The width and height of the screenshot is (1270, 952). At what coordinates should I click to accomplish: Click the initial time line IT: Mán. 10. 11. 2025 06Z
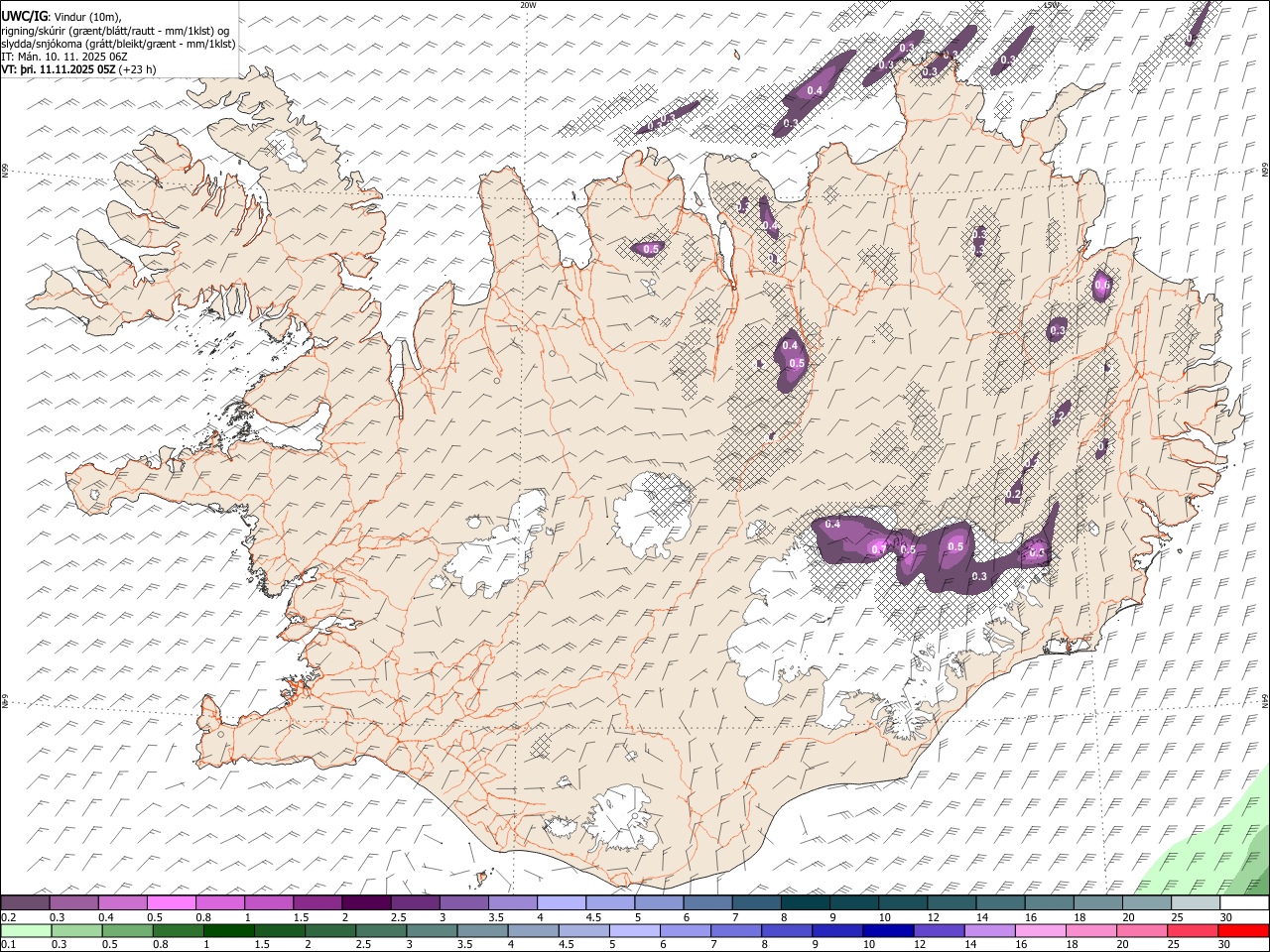point(63,57)
